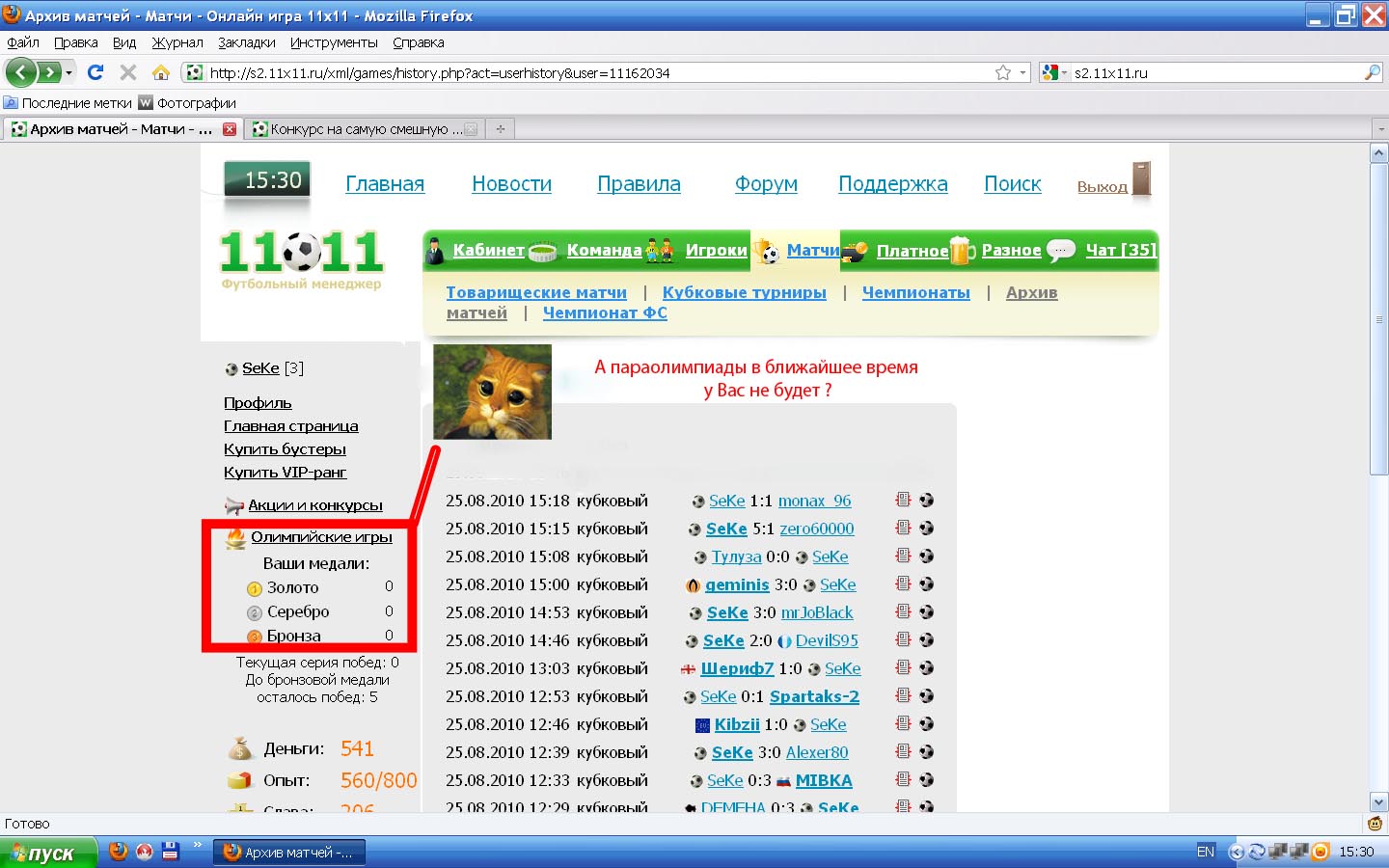Open the Кубковые турниры link
Image resolution: width=1389 pixels, height=868 pixels.
744,292
